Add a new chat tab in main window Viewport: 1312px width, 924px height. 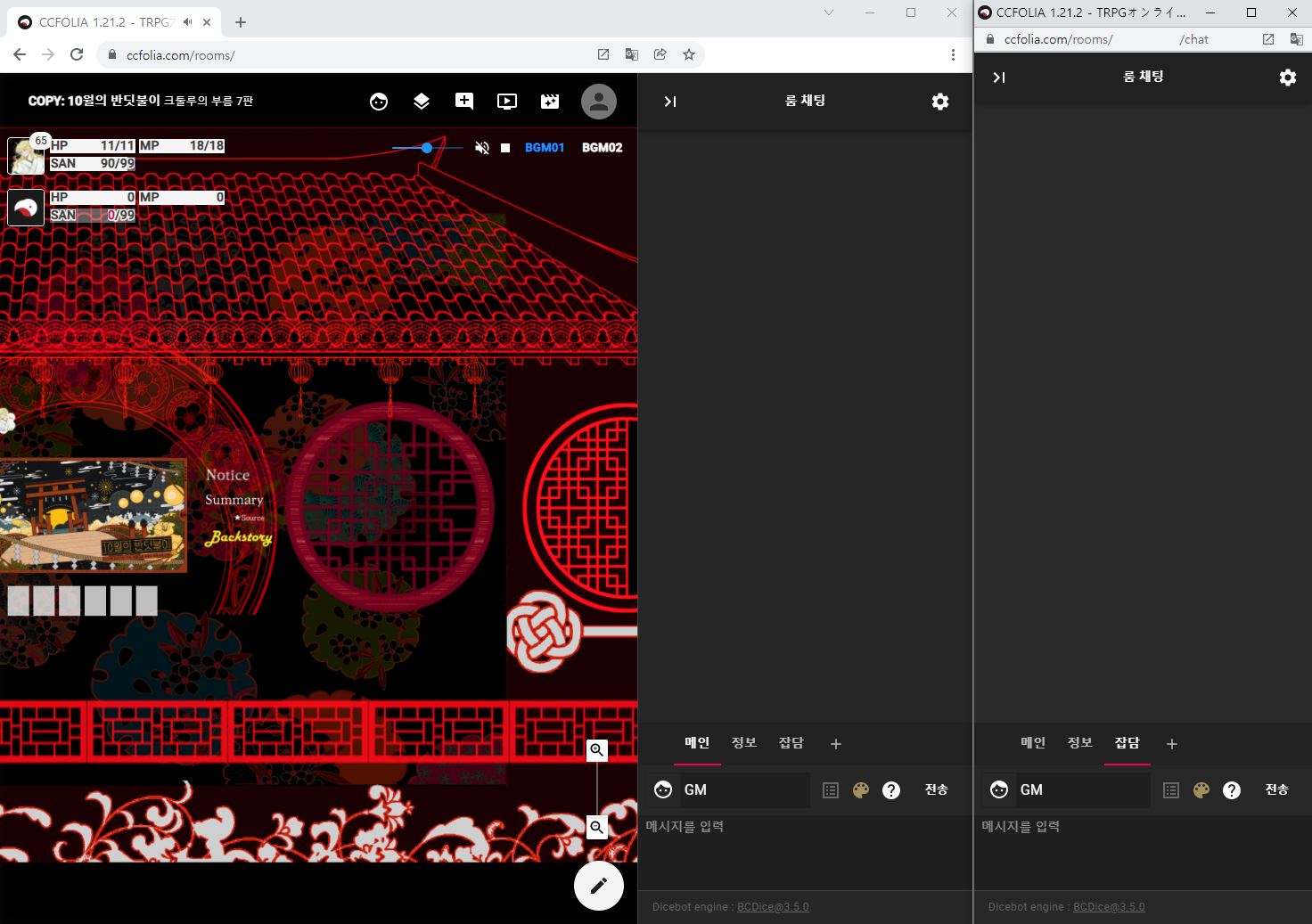[836, 744]
